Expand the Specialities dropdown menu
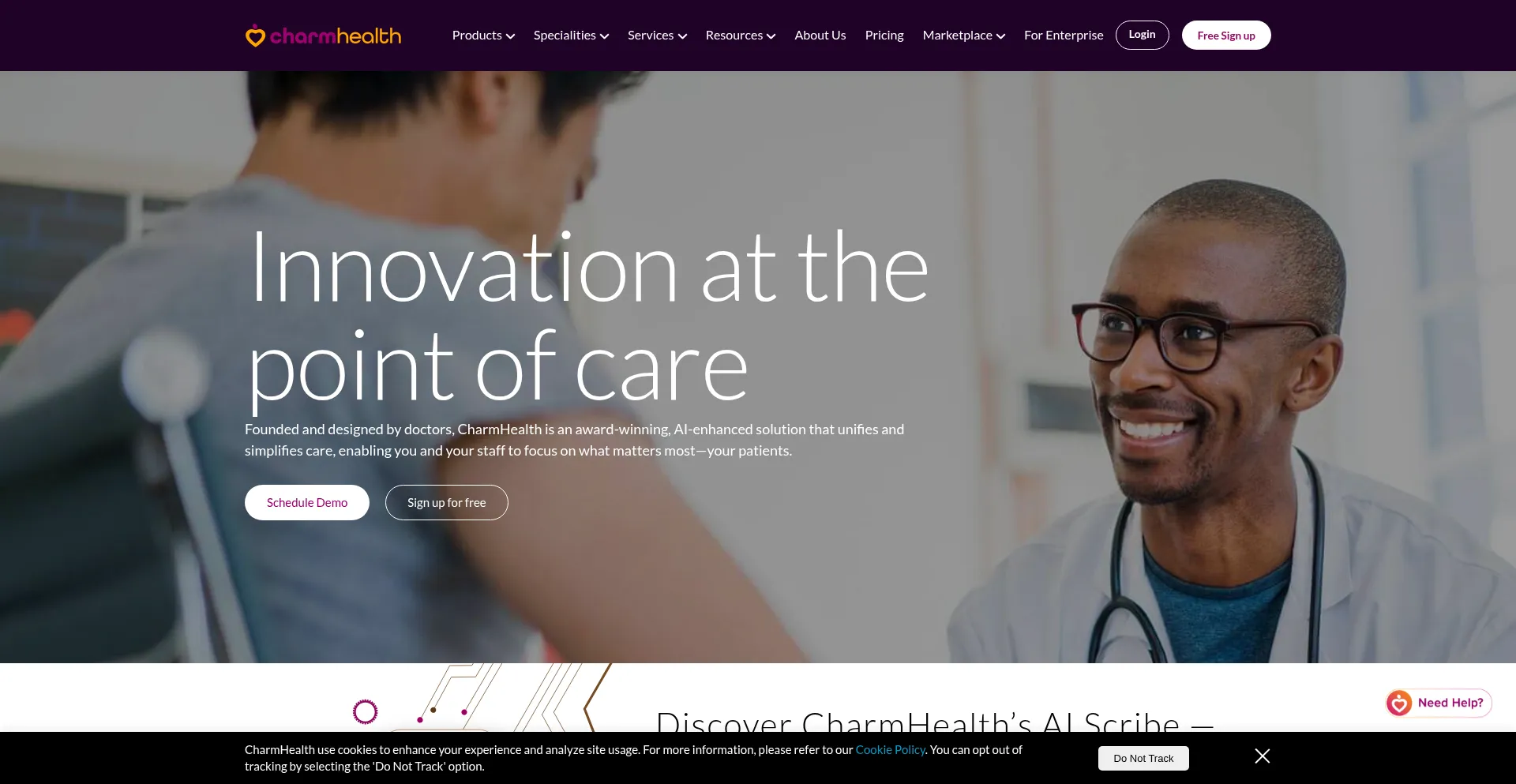 click(x=571, y=36)
